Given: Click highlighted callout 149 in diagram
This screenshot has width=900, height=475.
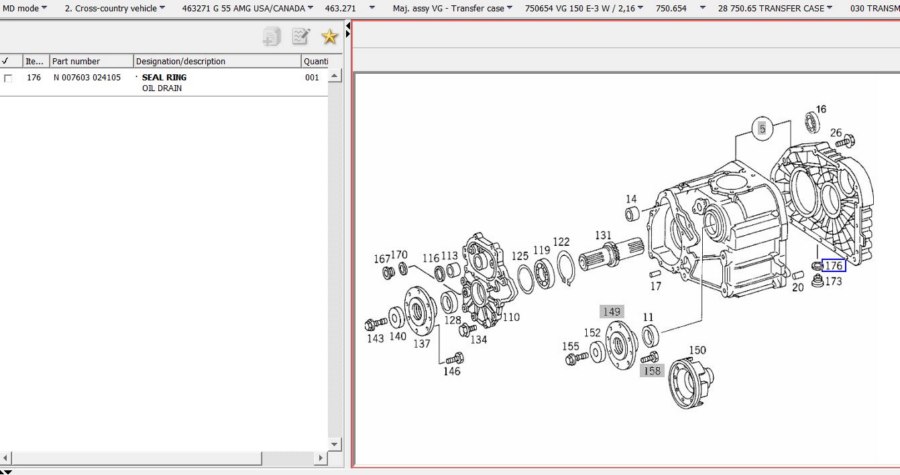Looking at the screenshot, I should [611, 312].
